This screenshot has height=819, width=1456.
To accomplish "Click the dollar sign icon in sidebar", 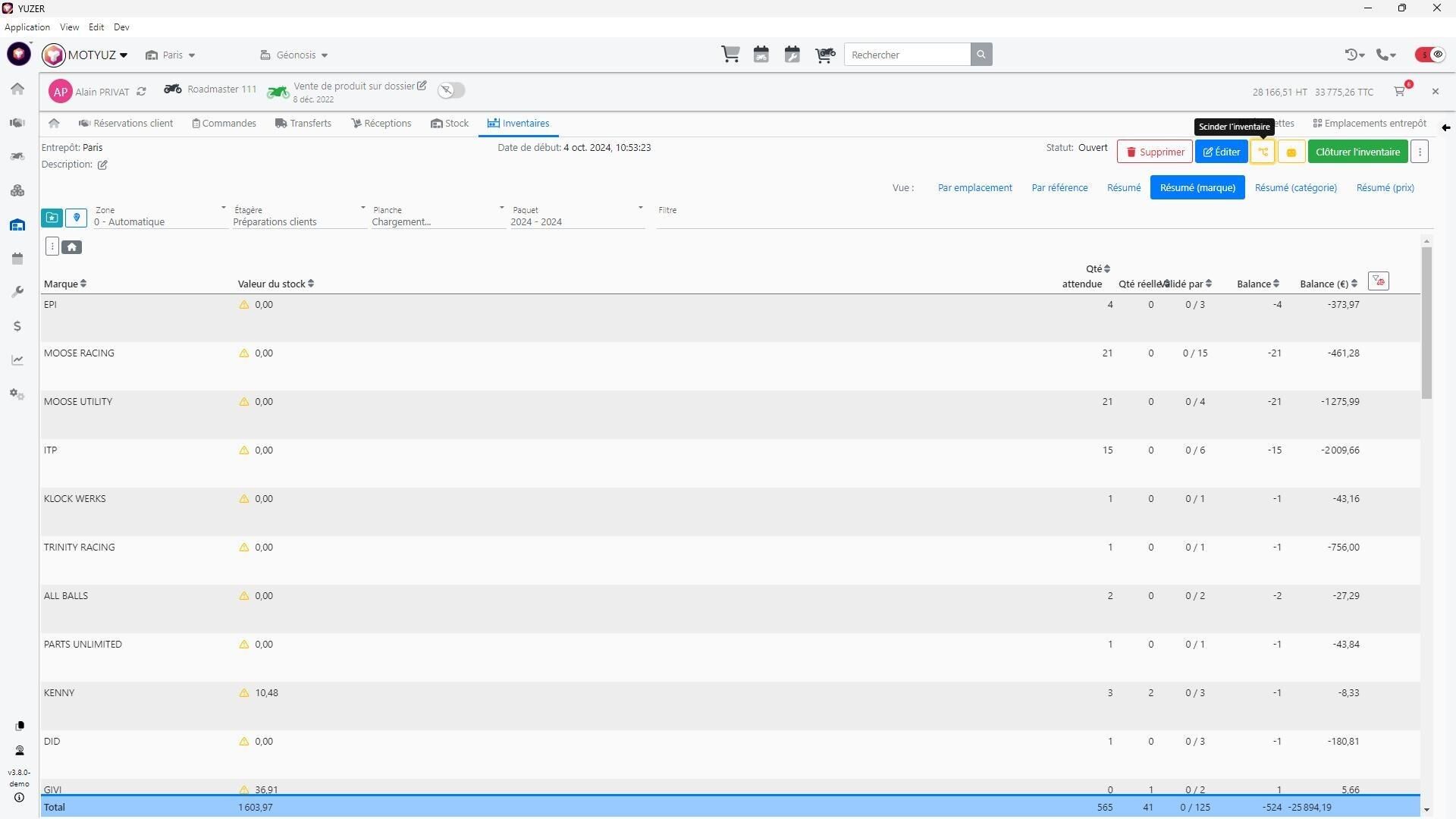I will 17,326.
